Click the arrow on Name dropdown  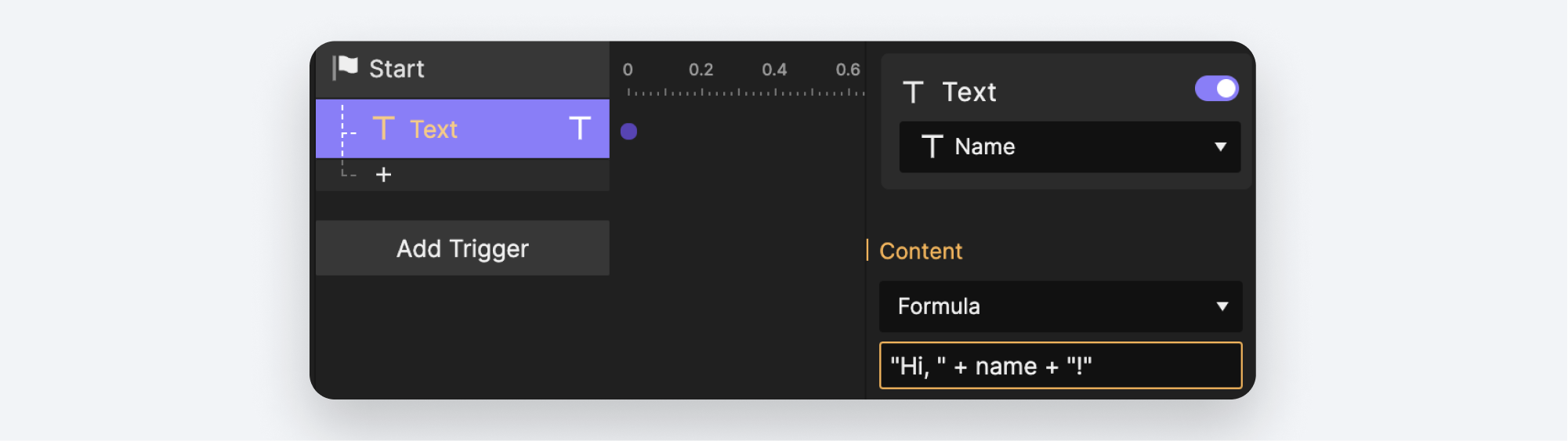coord(1220,146)
